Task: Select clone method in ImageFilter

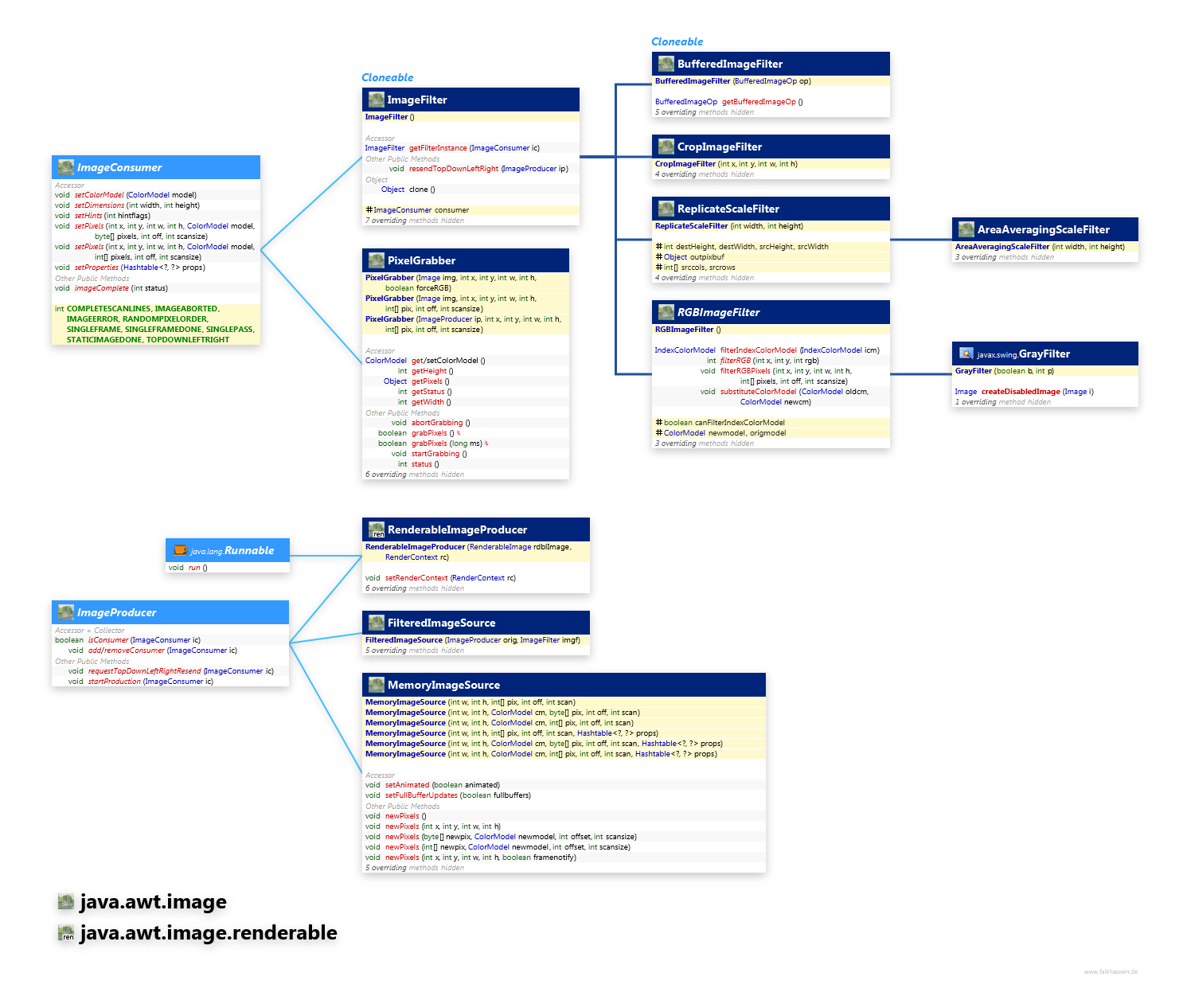Action: pyautogui.click(x=419, y=189)
